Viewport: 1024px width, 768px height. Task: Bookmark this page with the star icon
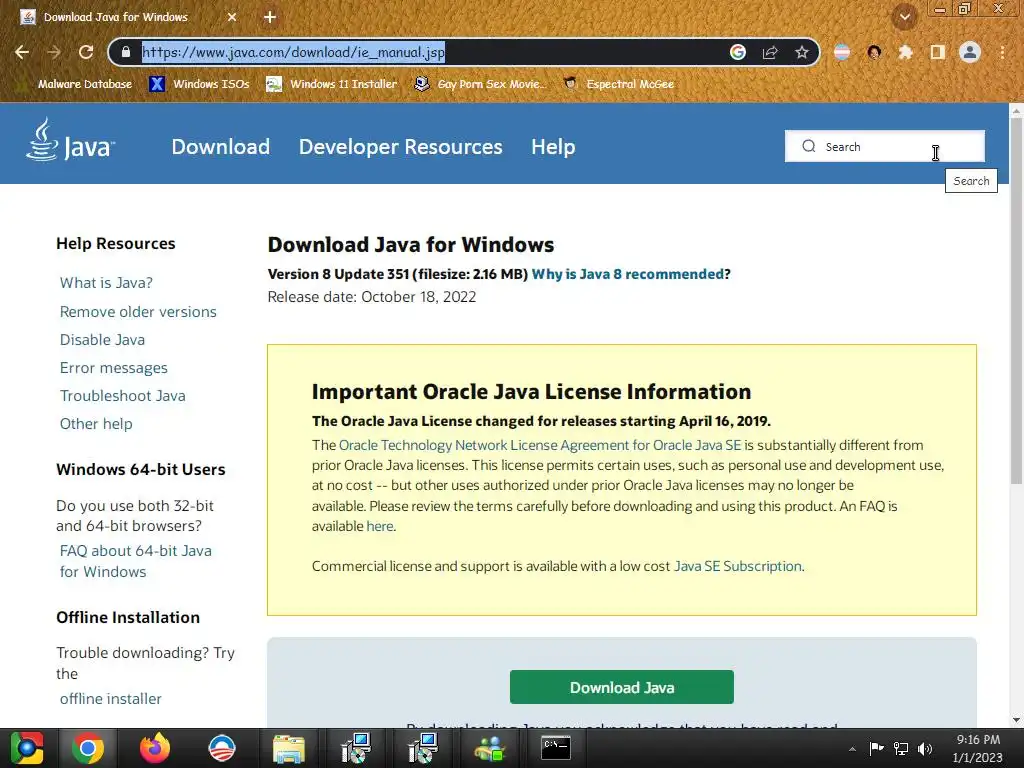coord(802,52)
